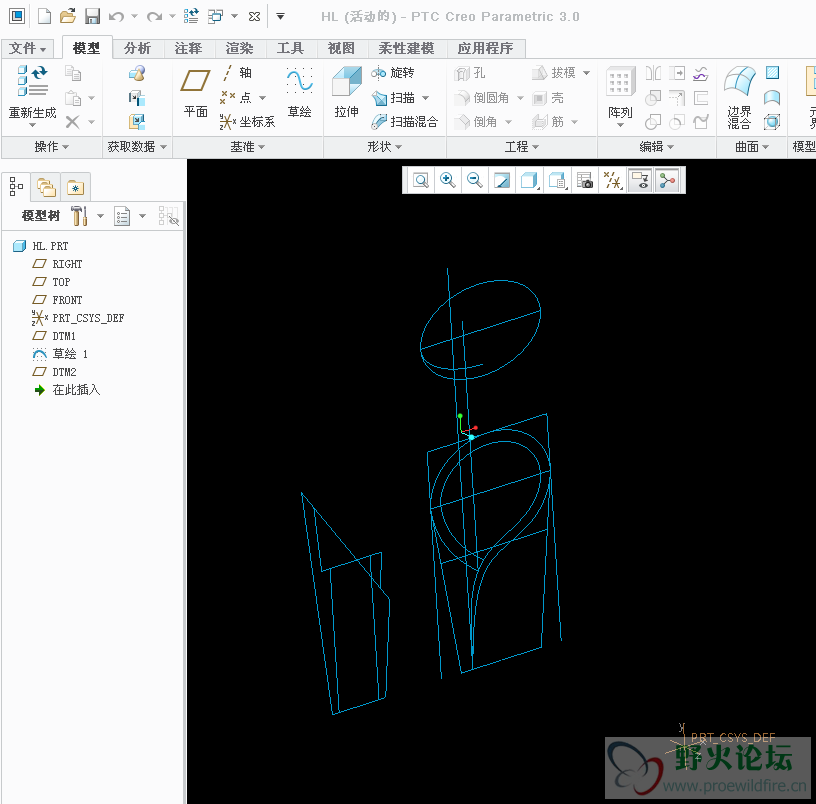Image resolution: width=816 pixels, height=804 pixels.
Task: Expand the 曲面 surfaces group
Action: tap(752, 147)
